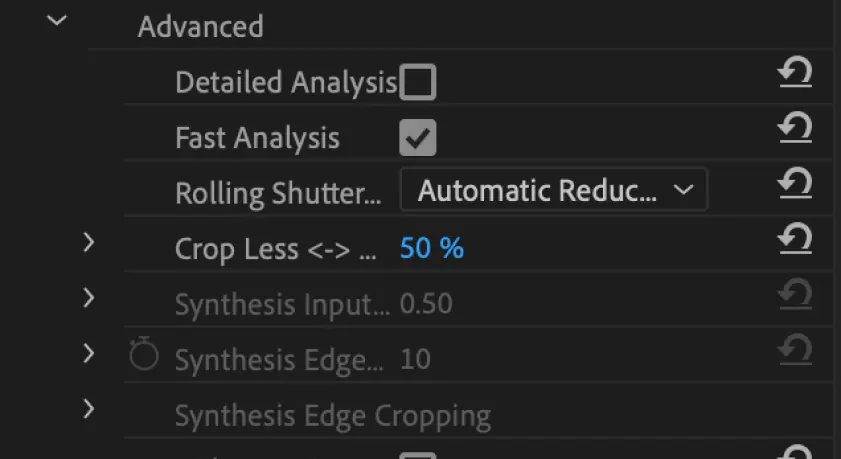Reset the Rolling Shutter parameter

coord(795,184)
